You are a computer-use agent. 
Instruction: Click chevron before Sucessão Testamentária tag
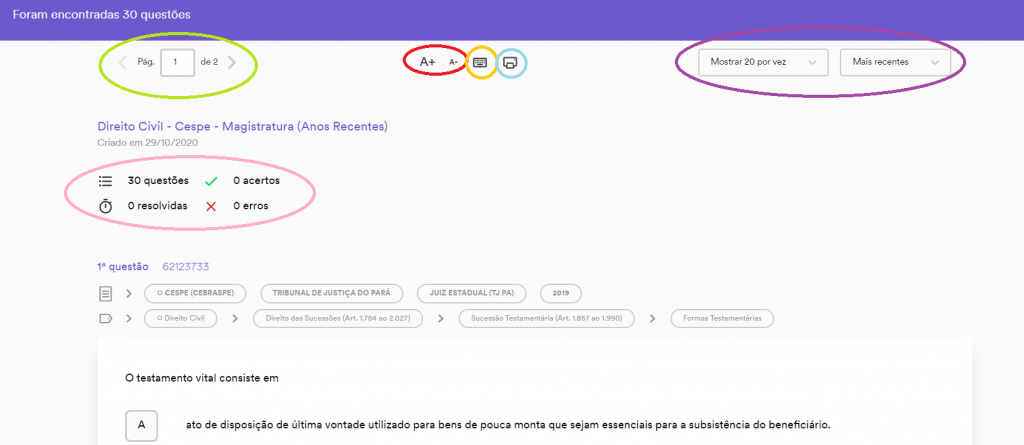pos(441,319)
